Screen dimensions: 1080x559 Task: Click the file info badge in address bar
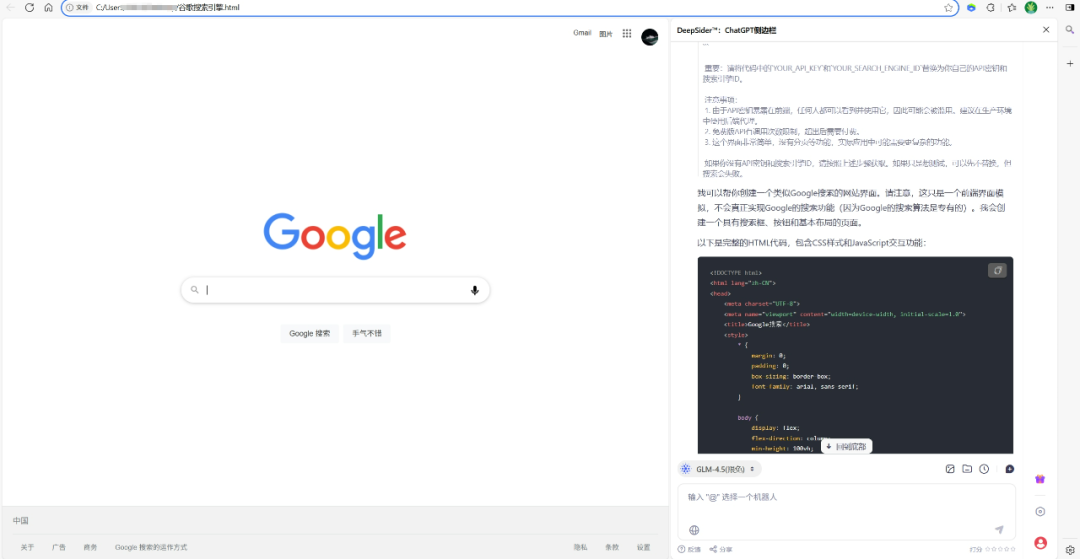click(78, 8)
